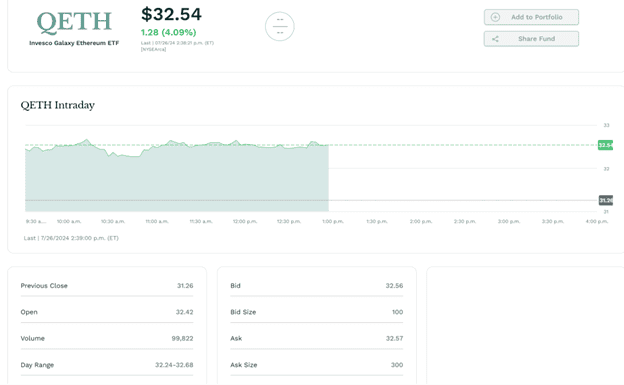Screen dimensions: 624x385
Task: Click the plus icon in Add to Portfolio
Action: pyautogui.click(x=495, y=17)
